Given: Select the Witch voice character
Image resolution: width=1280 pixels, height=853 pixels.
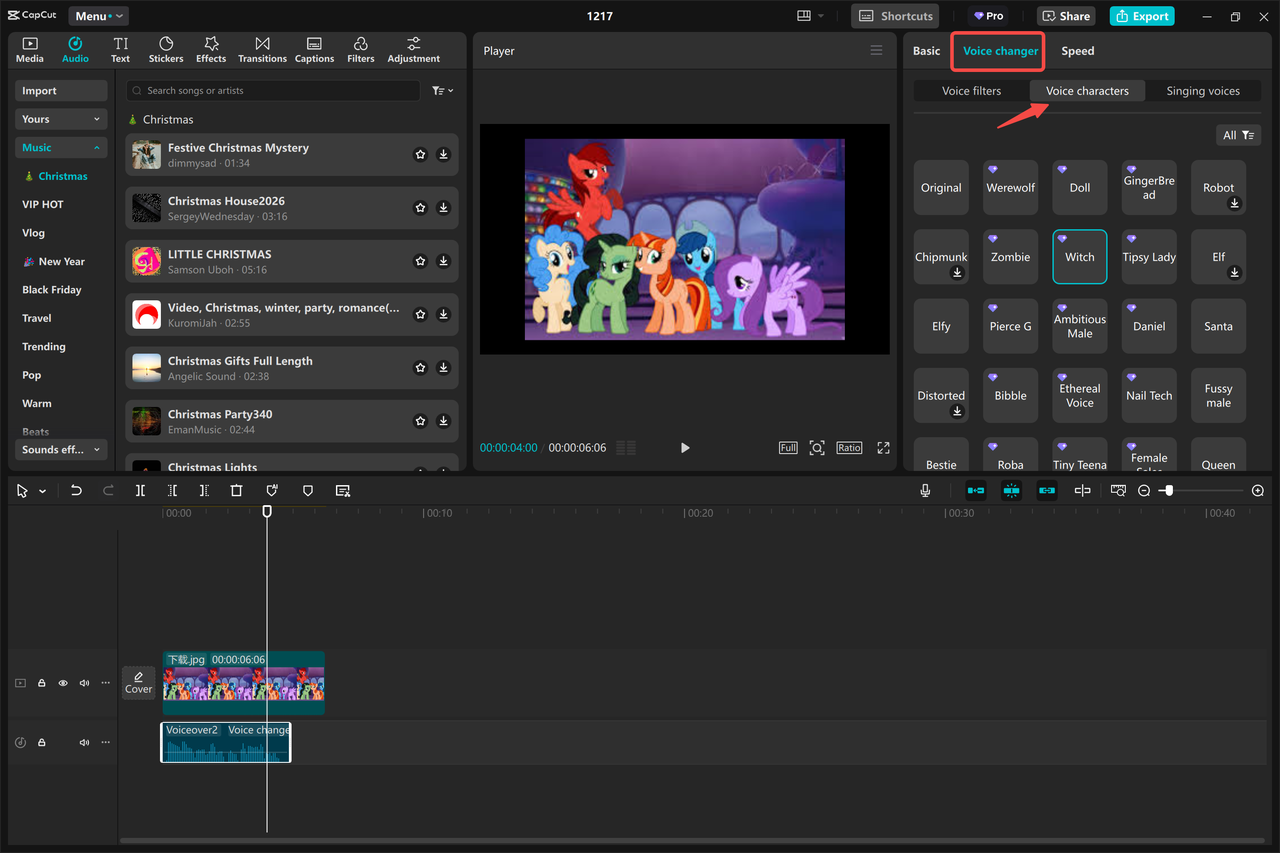Looking at the screenshot, I should point(1079,256).
